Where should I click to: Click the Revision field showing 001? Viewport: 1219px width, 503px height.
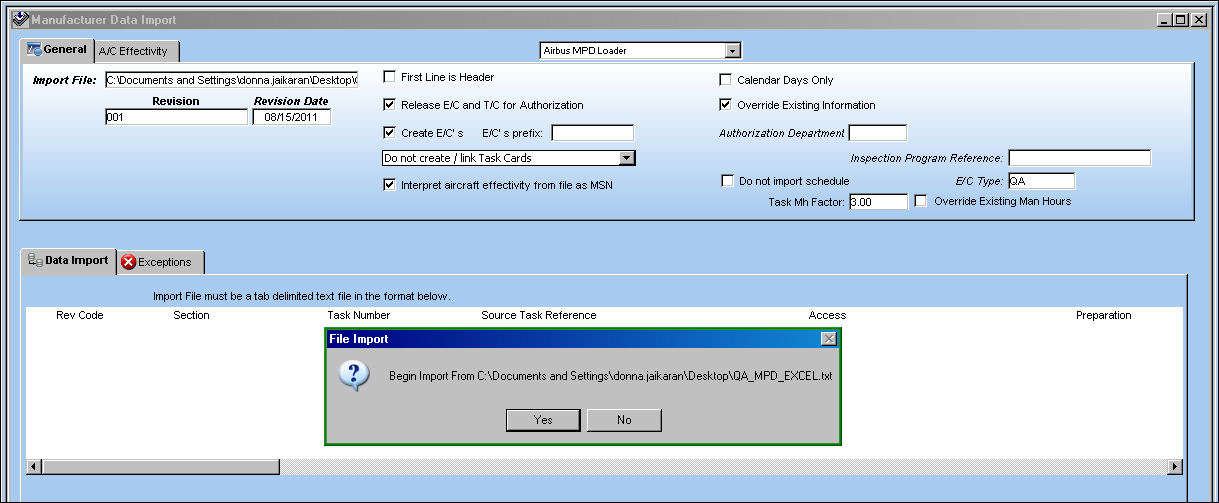point(175,117)
